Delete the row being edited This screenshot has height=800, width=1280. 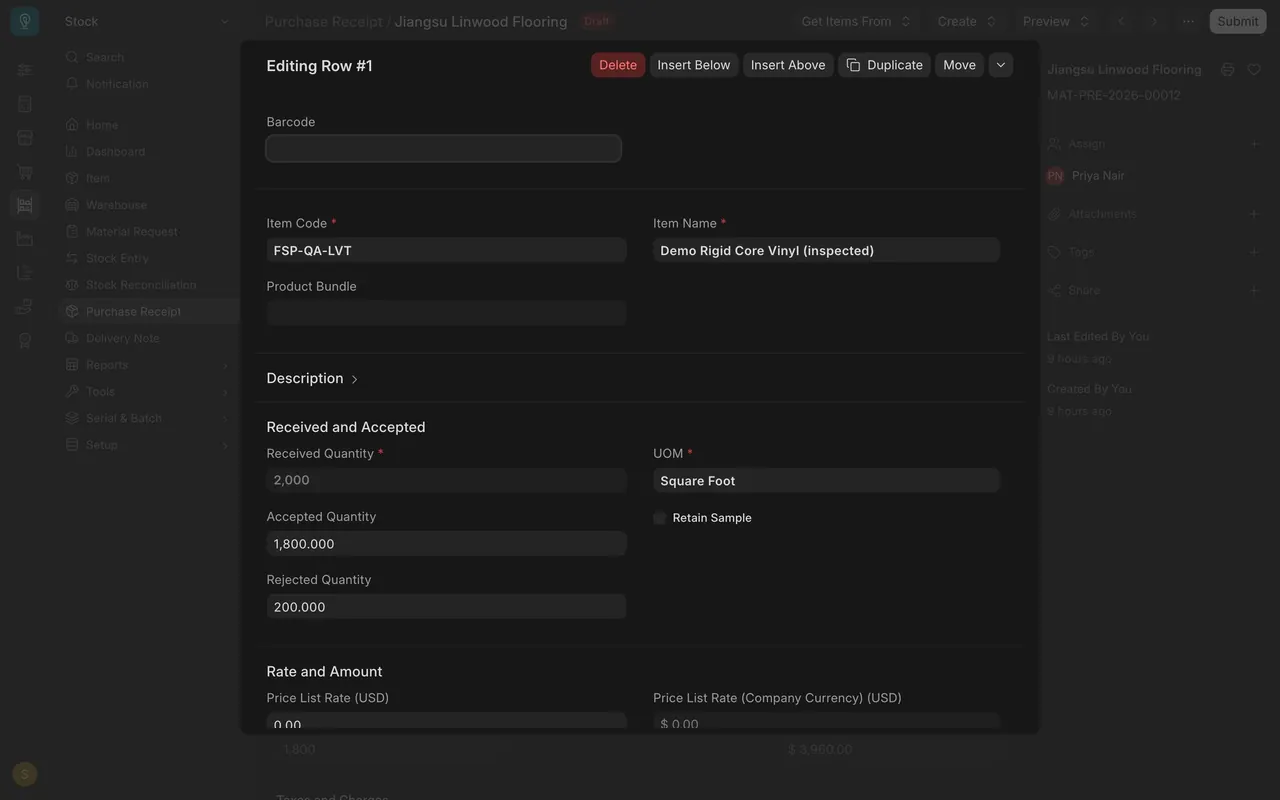pos(618,65)
